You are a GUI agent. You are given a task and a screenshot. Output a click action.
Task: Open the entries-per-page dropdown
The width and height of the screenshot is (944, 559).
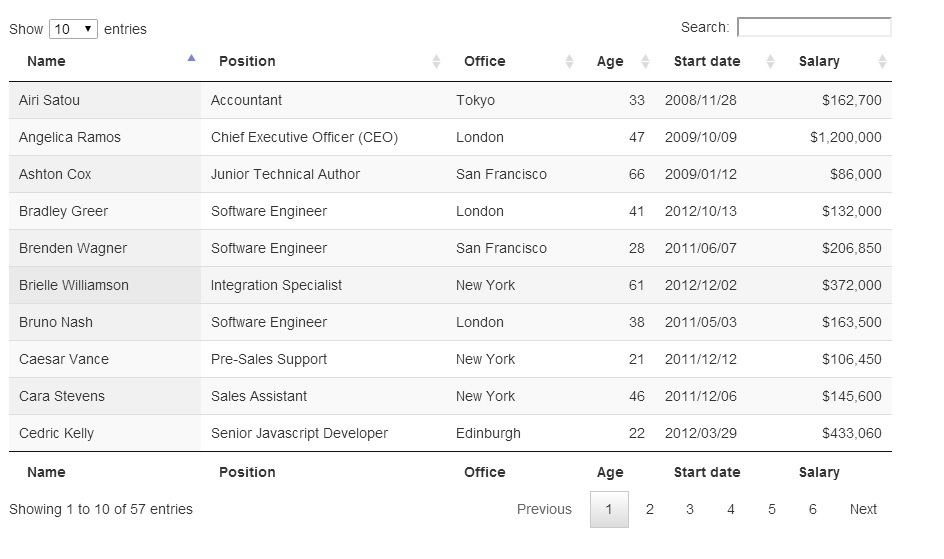[73, 29]
